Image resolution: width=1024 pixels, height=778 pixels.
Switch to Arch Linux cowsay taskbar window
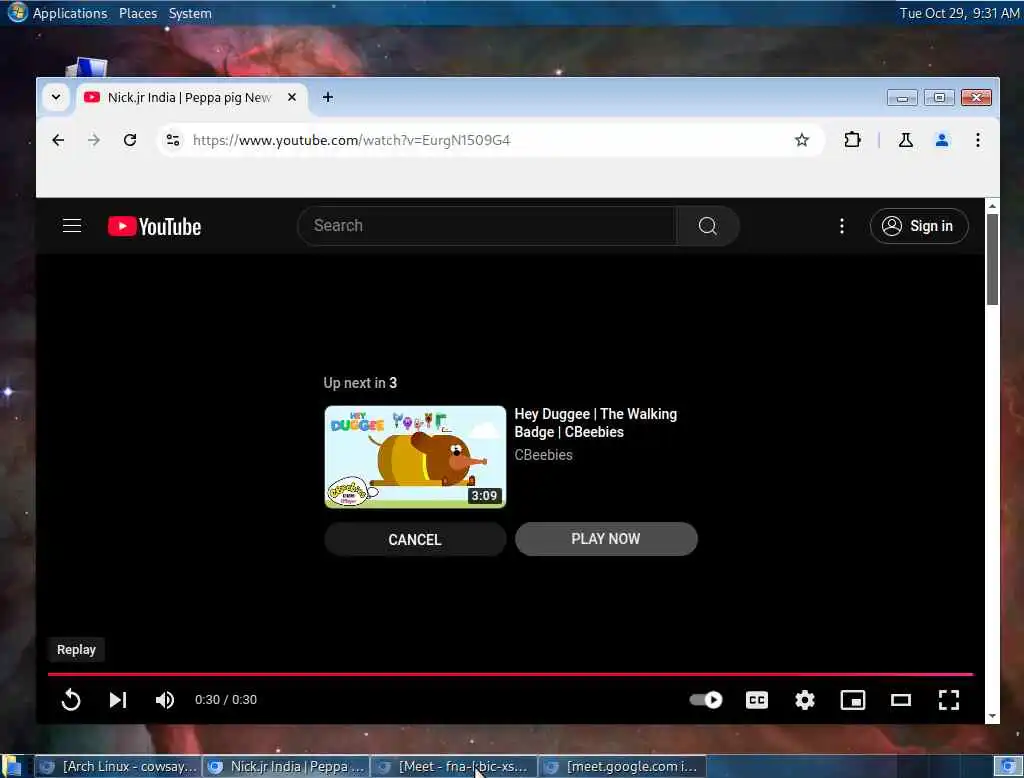tap(118, 766)
